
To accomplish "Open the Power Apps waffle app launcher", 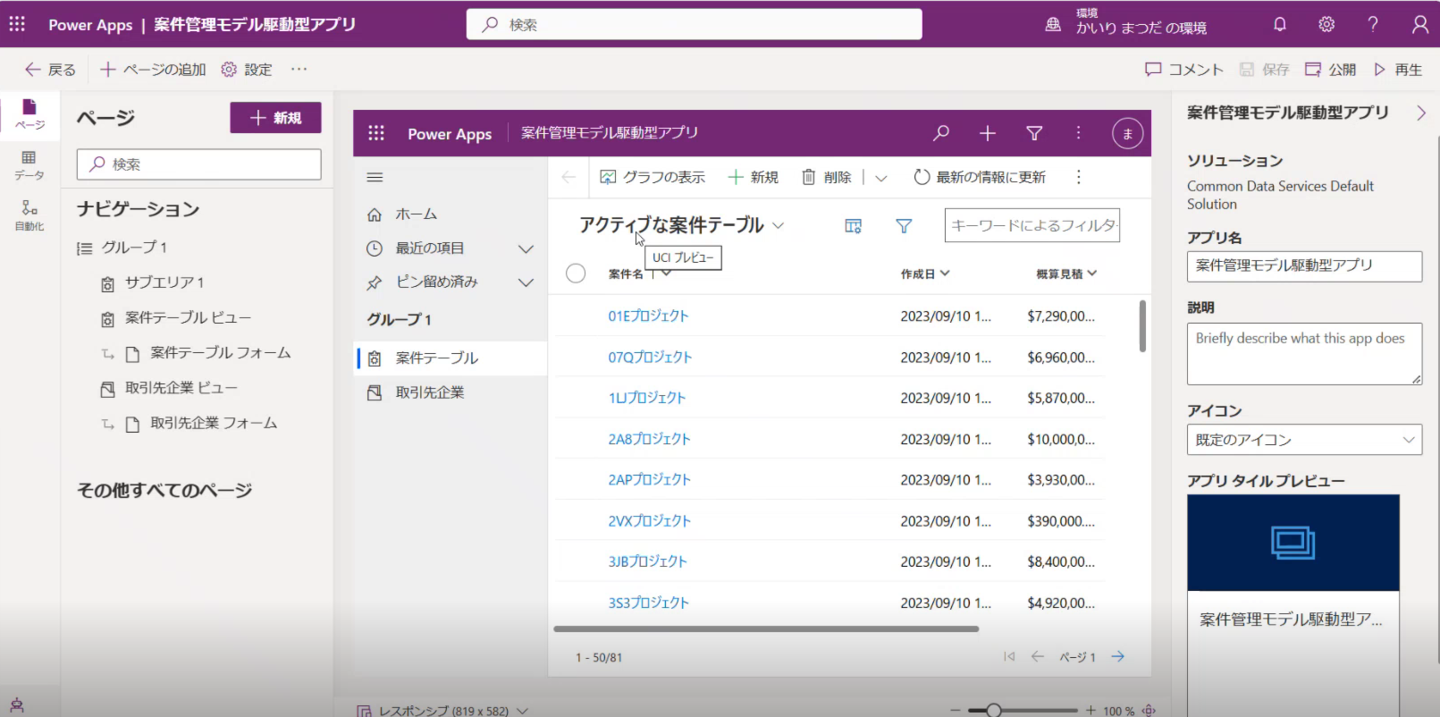I will point(17,24).
